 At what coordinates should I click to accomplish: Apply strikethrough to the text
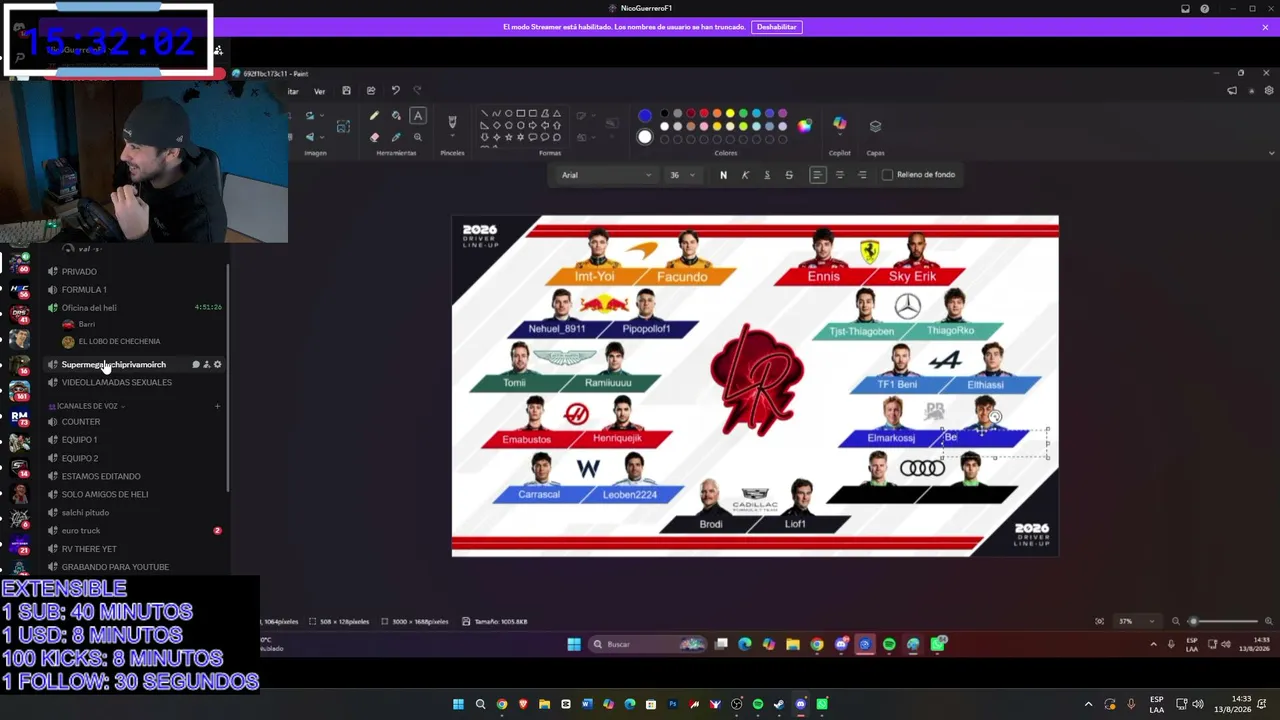(x=789, y=175)
